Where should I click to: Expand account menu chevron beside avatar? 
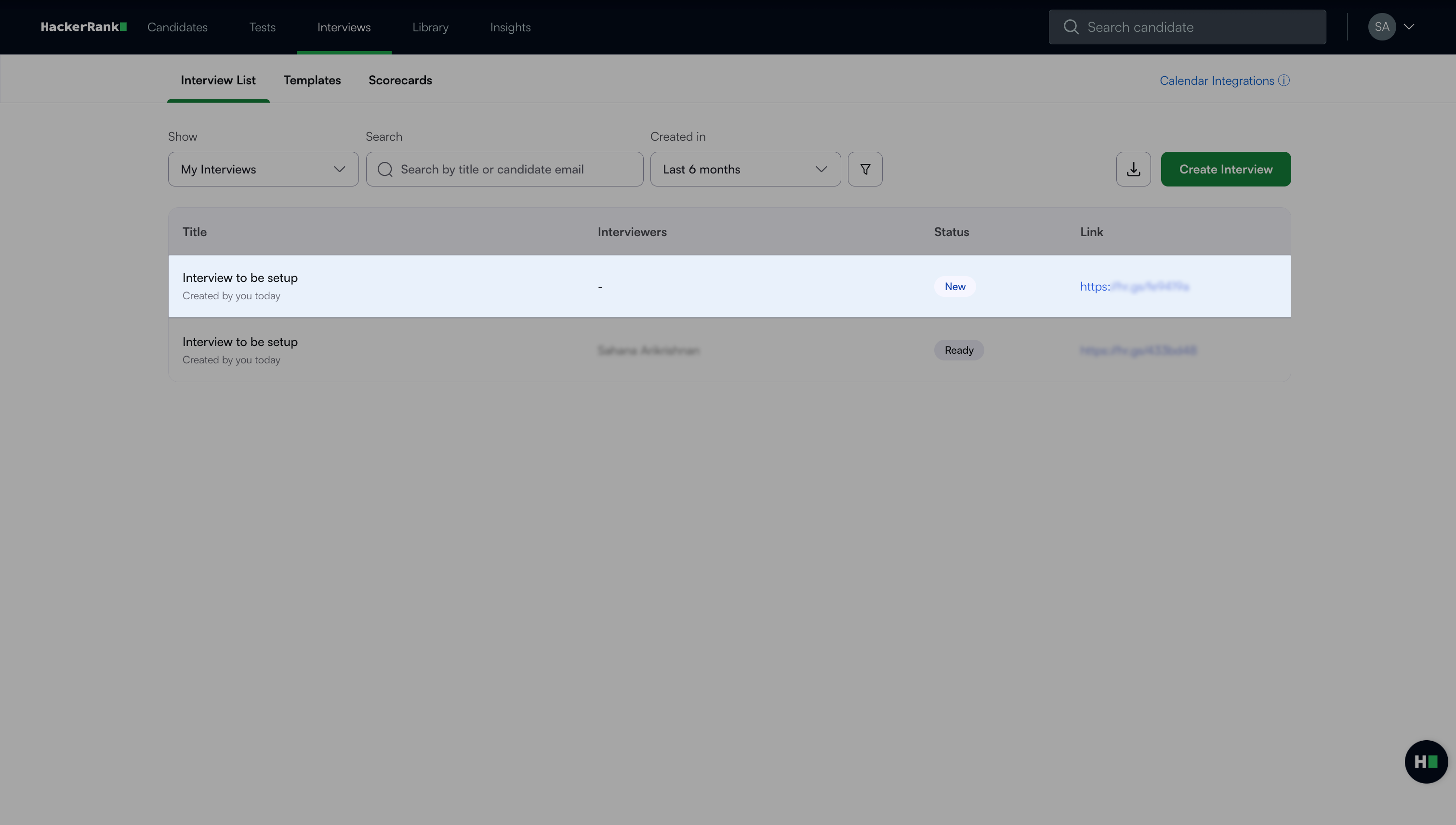tap(1409, 27)
